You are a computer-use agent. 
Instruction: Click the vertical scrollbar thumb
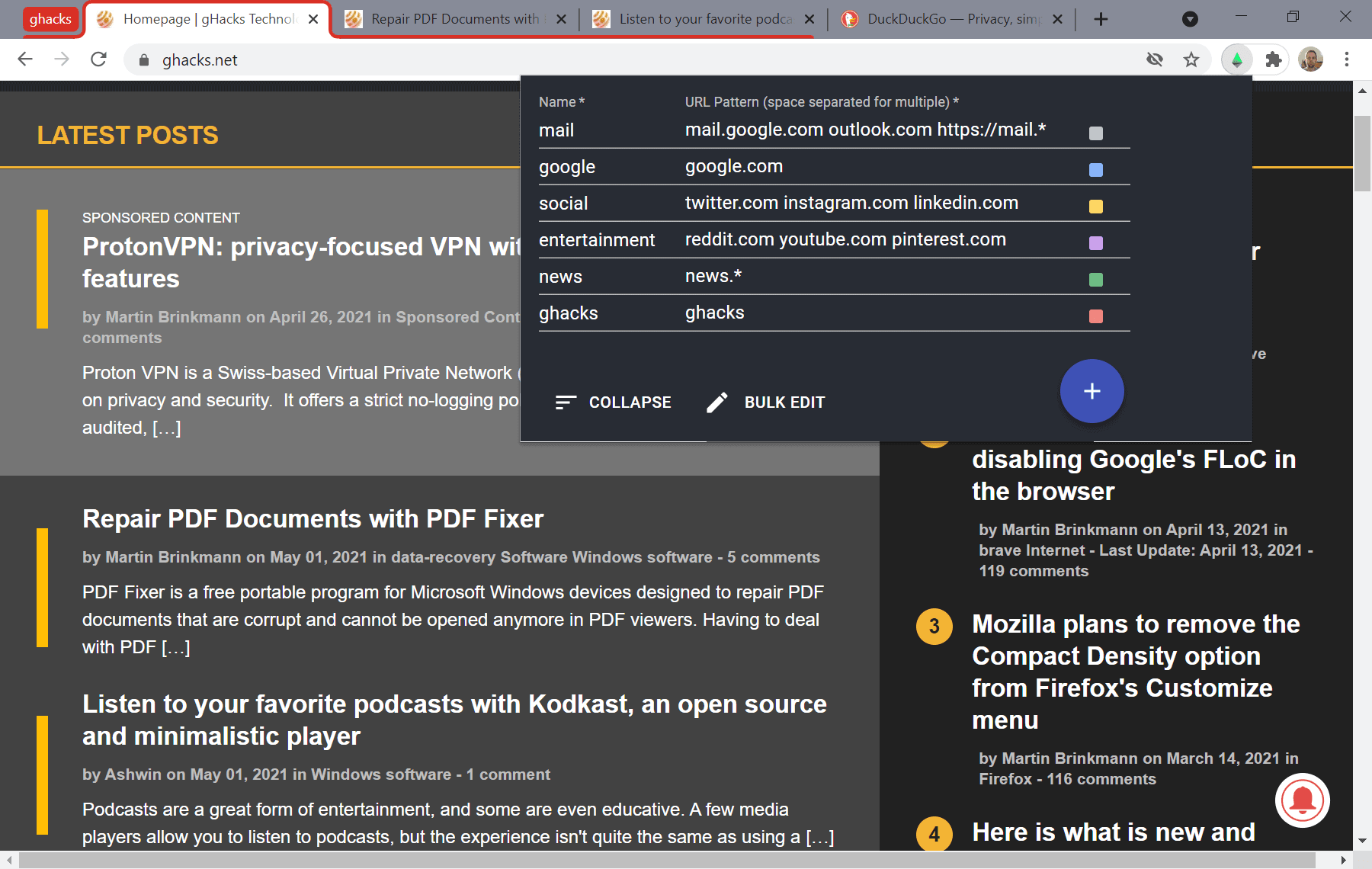click(1362, 154)
